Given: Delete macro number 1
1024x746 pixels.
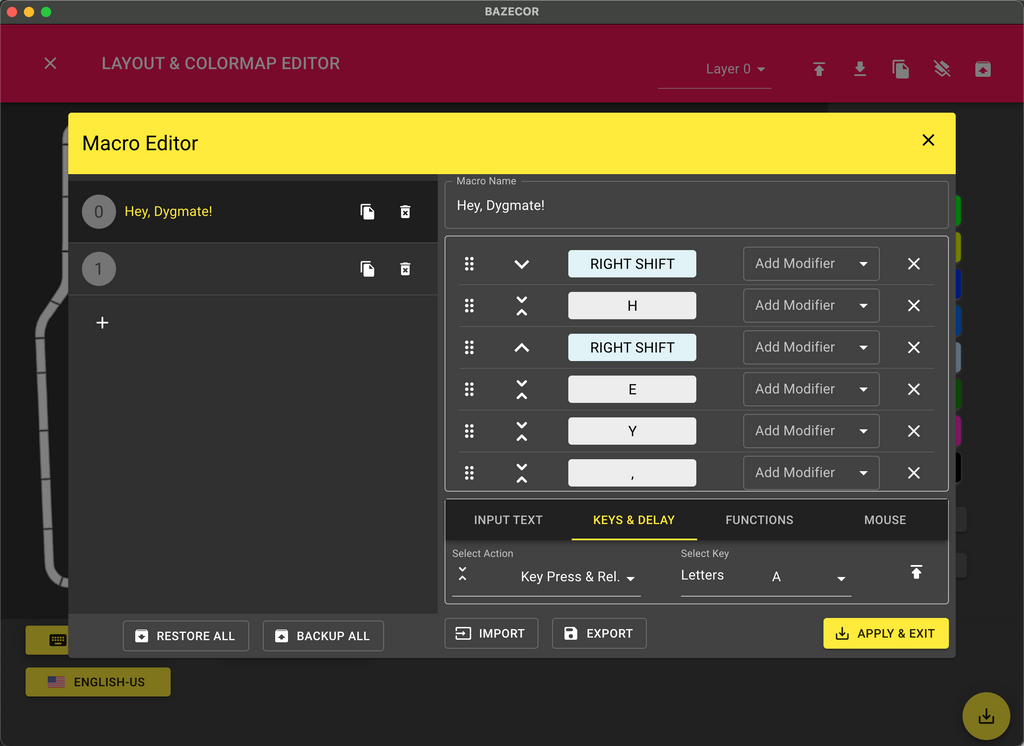Looking at the screenshot, I should click(405, 269).
